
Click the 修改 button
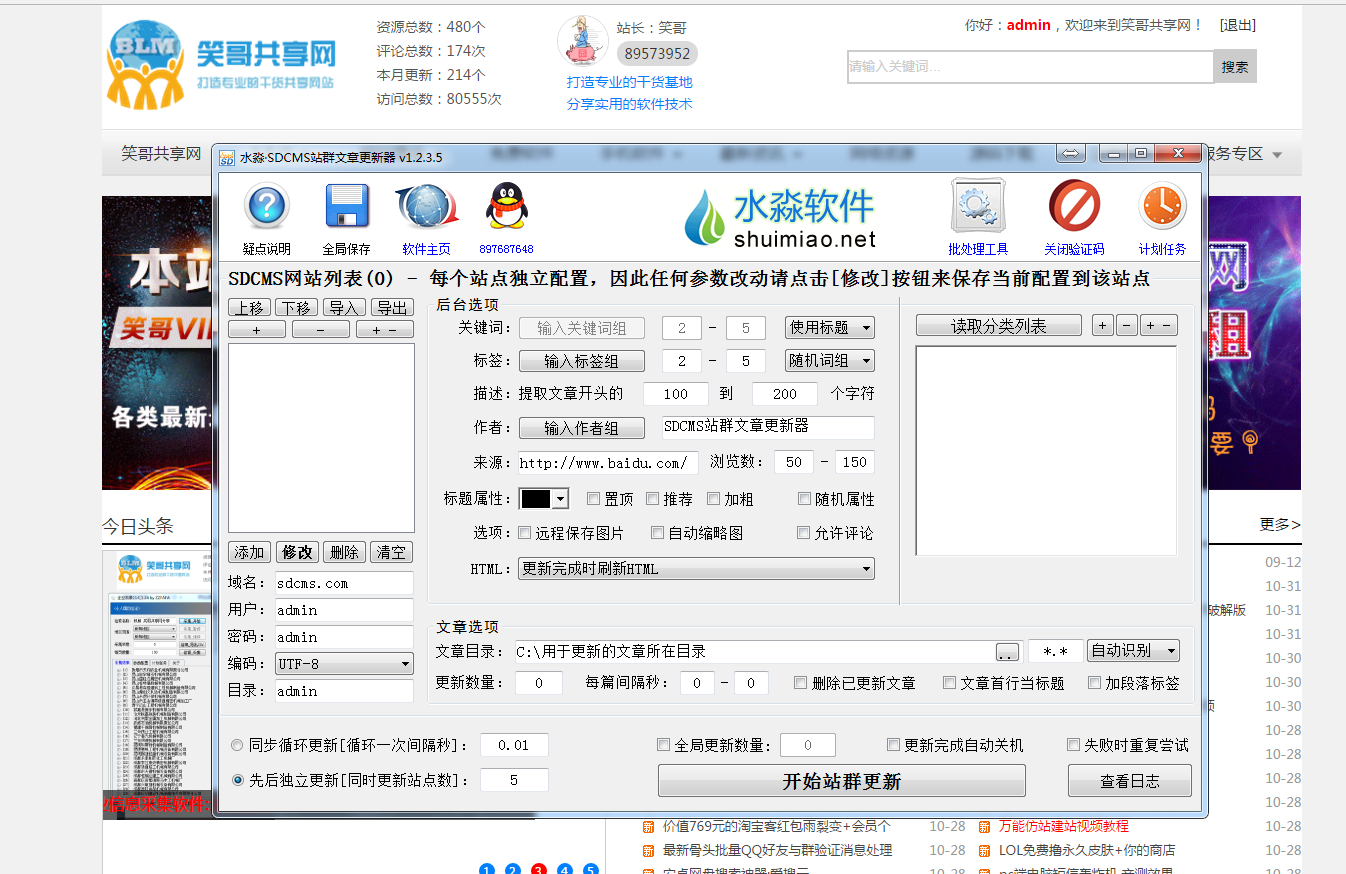click(298, 552)
